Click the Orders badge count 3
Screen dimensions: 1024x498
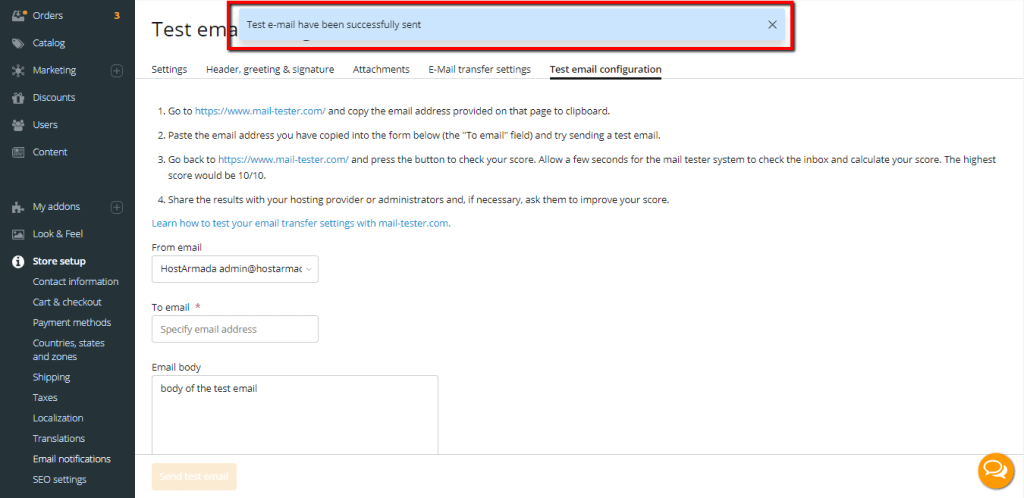pyautogui.click(x=117, y=15)
